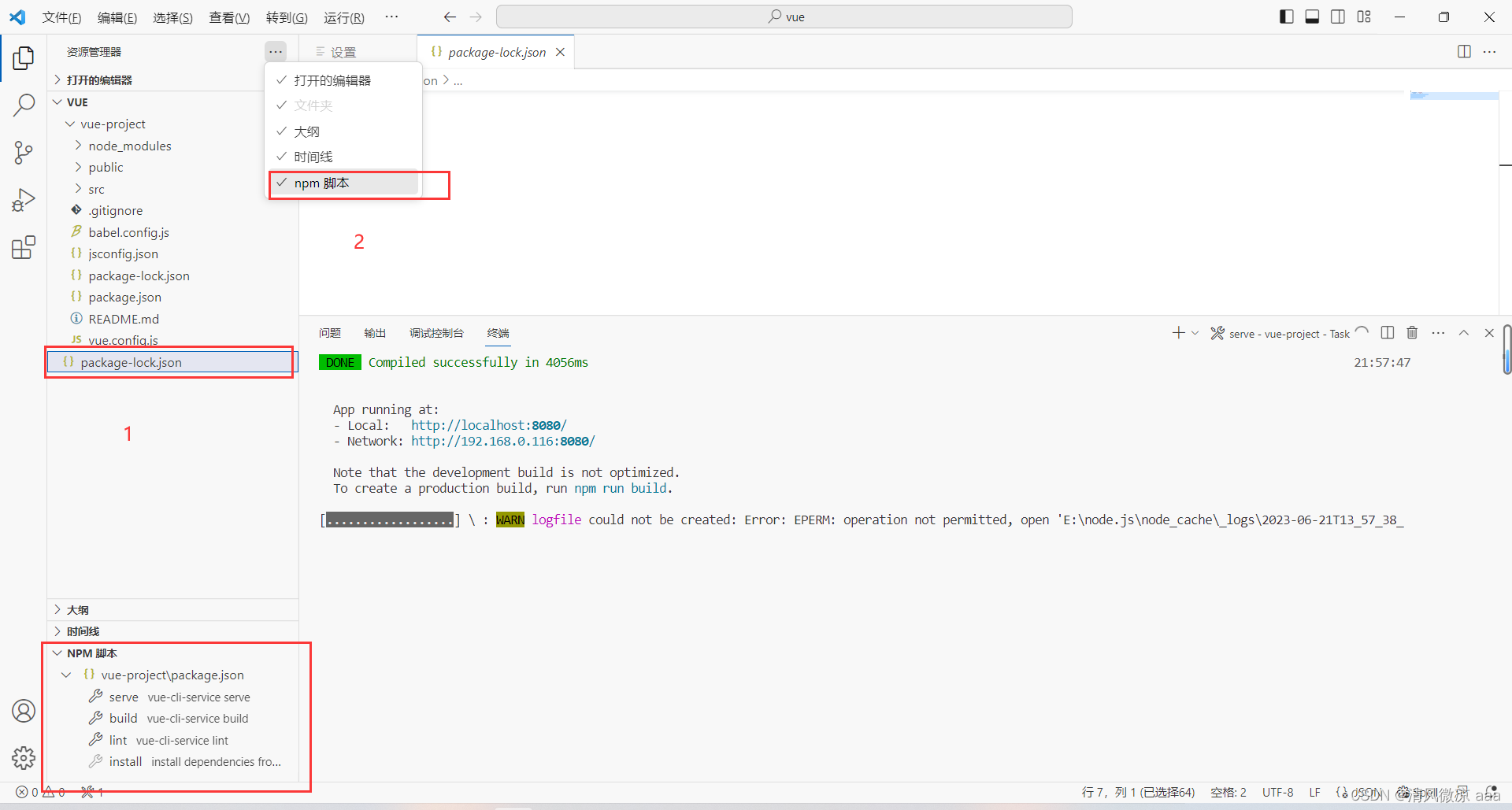
Task: Collapse the VUE workspace section
Action: [172, 102]
